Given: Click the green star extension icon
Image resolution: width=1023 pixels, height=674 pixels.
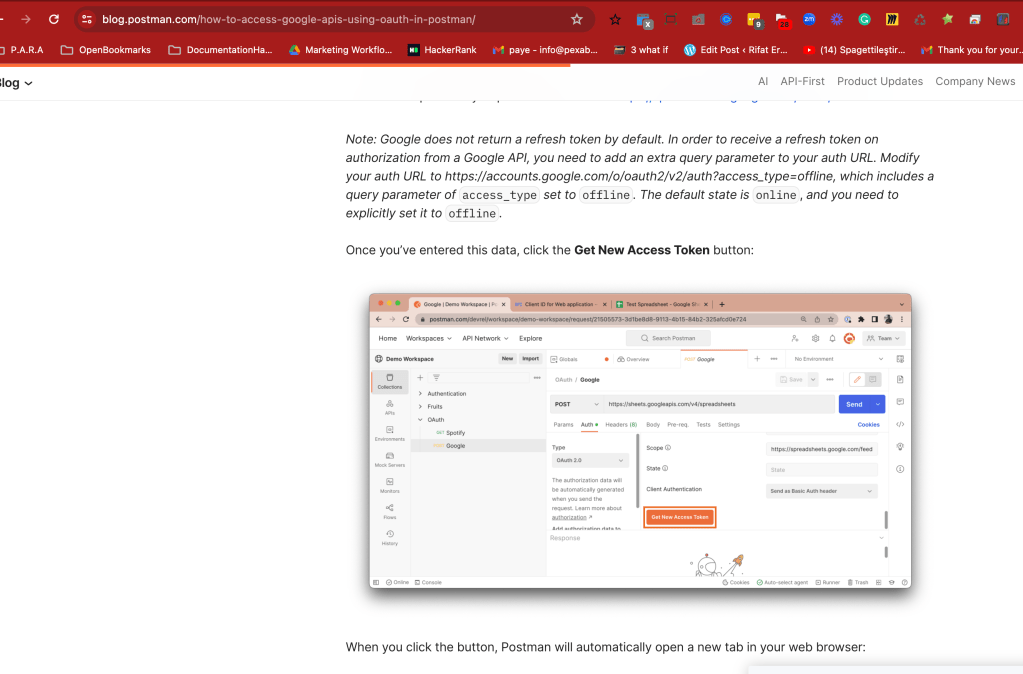Looking at the screenshot, I should (x=947, y=20).
